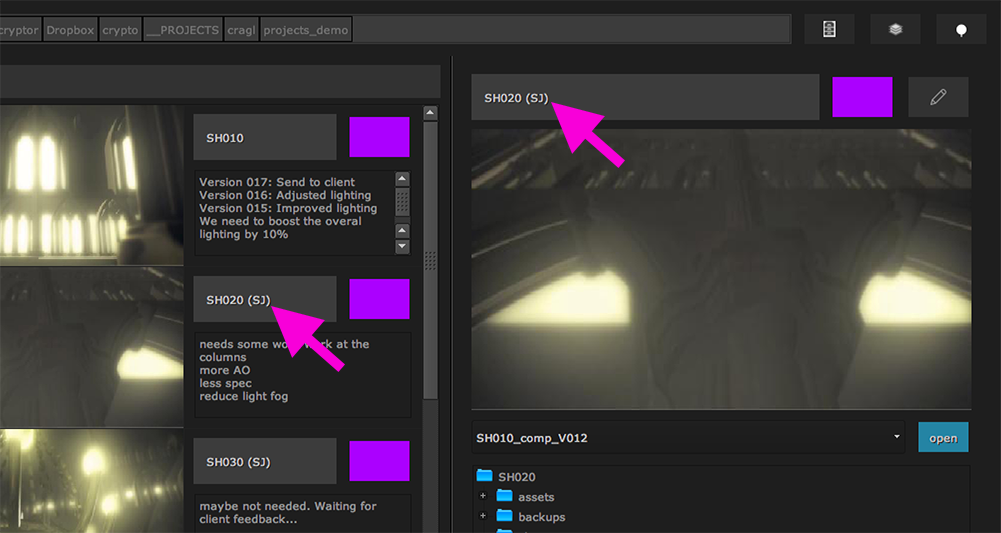Viewport: 1001px width, 533px height.
Task: Select the Dropbox path breadcrumb
Action: pos(70,30)
